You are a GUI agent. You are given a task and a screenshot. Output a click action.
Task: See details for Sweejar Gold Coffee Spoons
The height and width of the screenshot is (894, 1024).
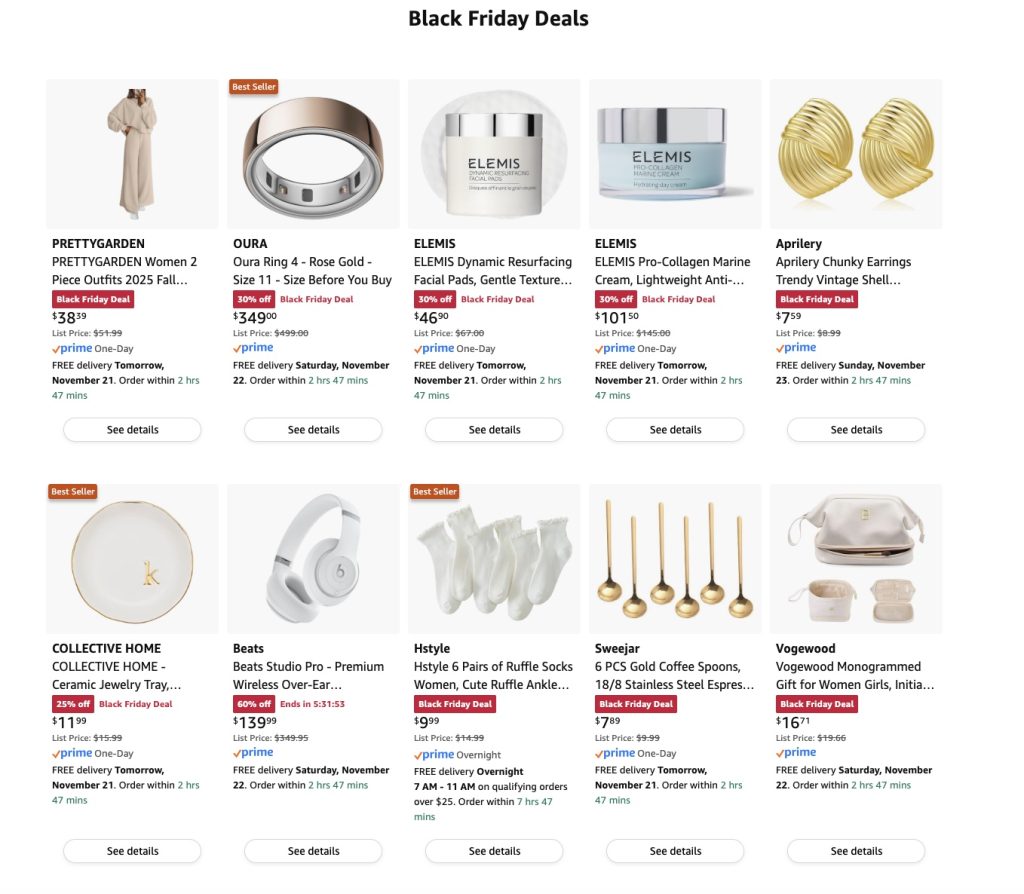coord(675,851)
